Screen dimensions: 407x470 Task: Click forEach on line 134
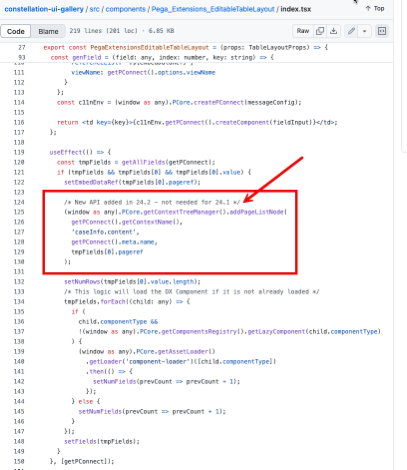point(113,302)
